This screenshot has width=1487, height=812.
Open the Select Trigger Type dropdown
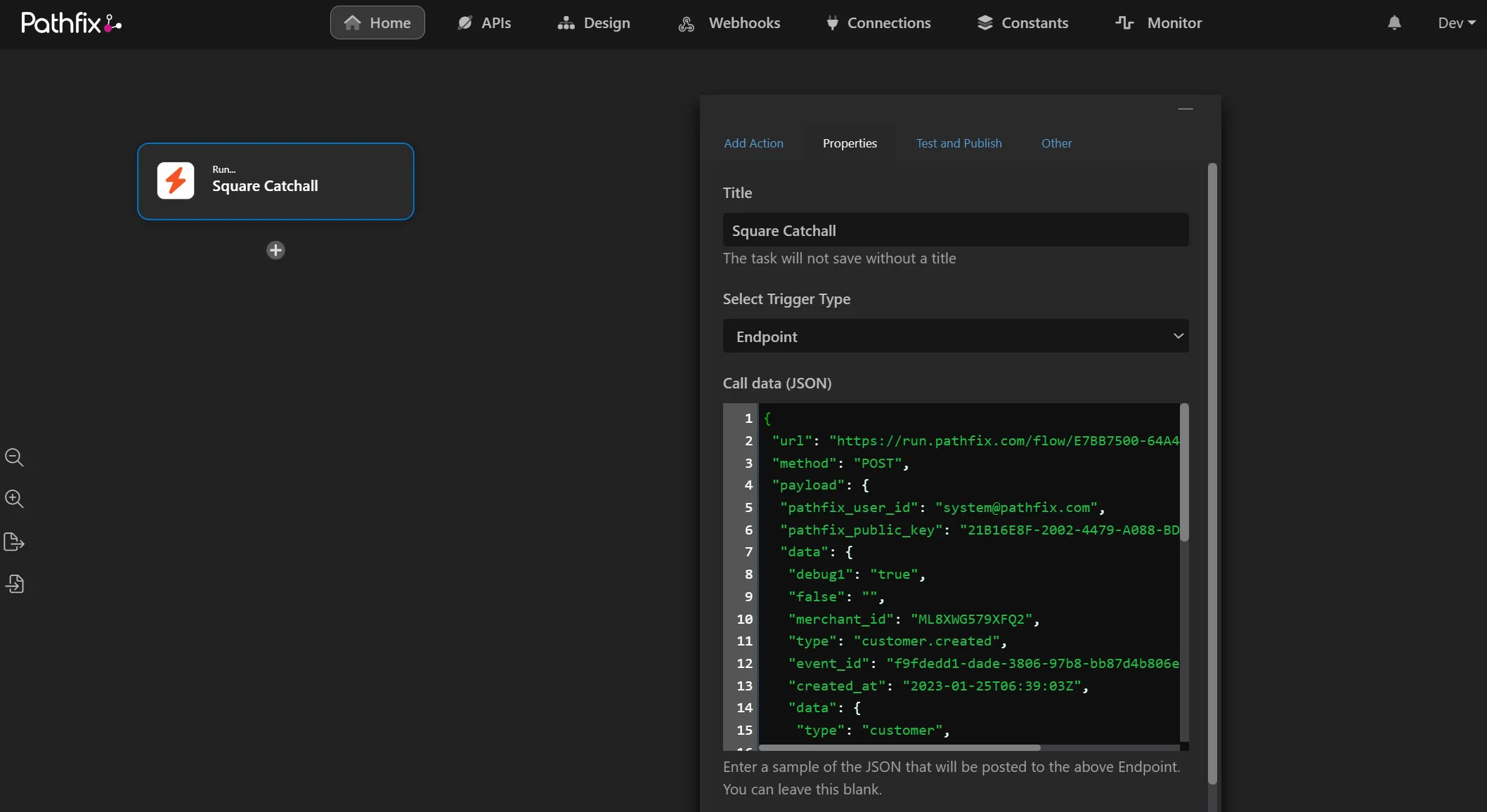pos(956,336)
